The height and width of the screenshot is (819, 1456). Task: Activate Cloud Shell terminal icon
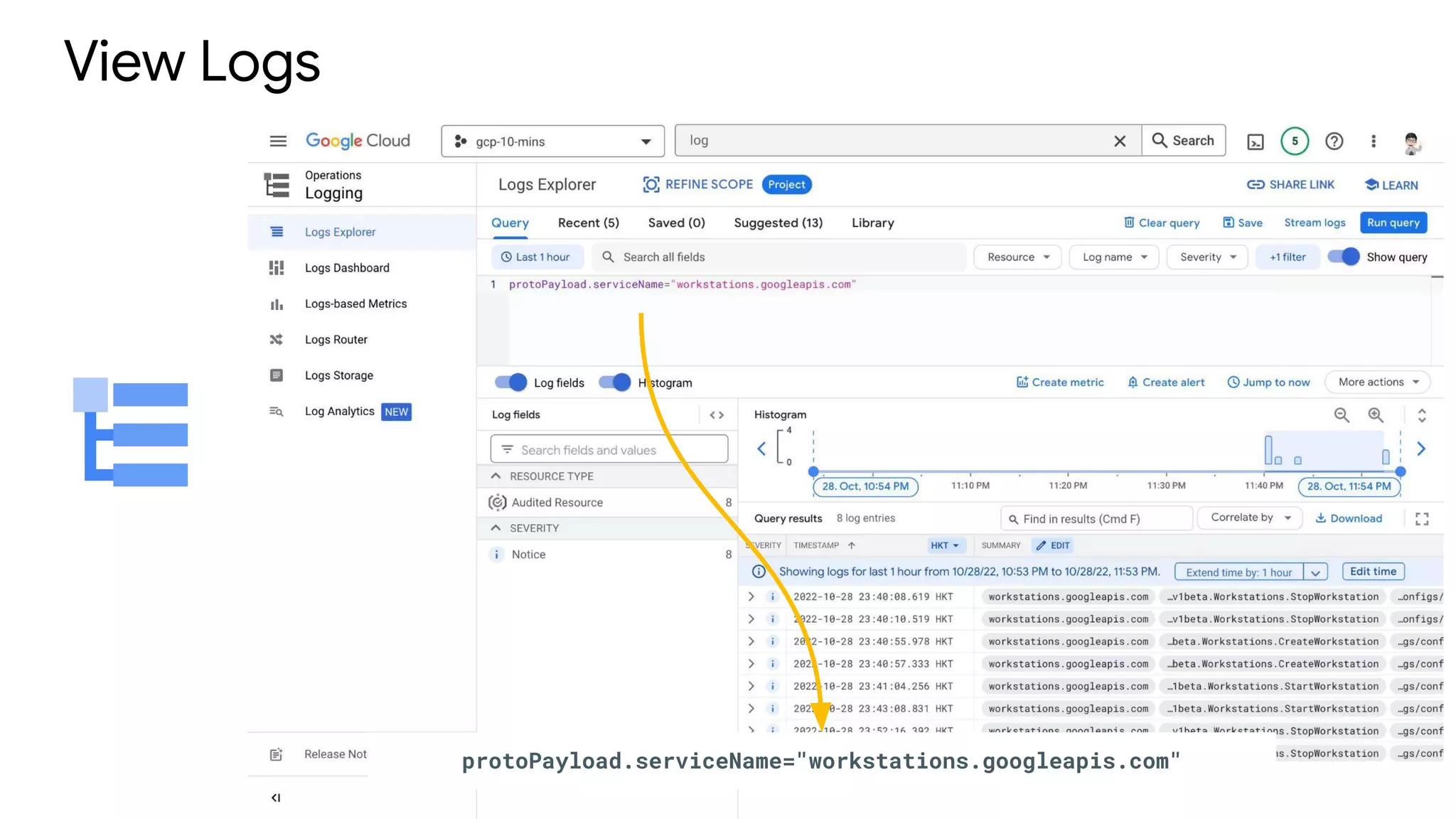pos(1256,141)
